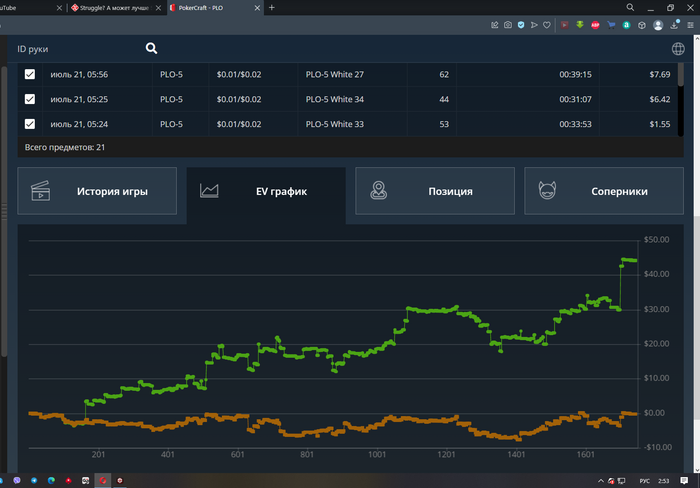Screen dimensions: 700x488
Task: Switch to the Struggle browser tab
Action: click(x=110, y=7)
